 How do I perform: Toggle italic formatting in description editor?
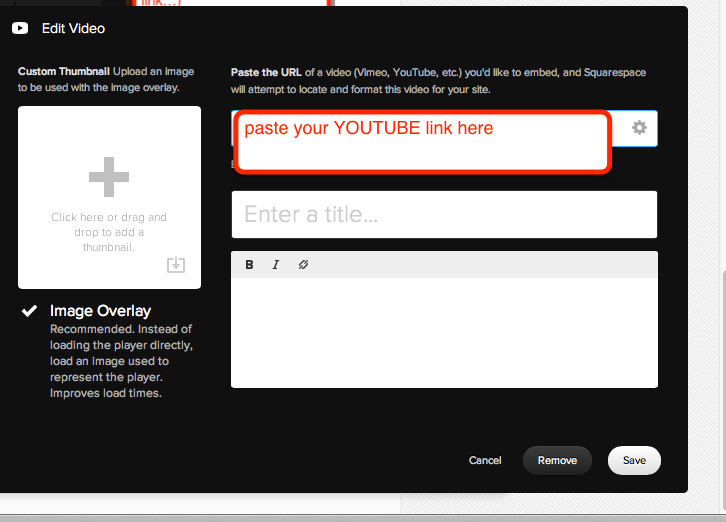pyautogui.click(x=275, y=264)
